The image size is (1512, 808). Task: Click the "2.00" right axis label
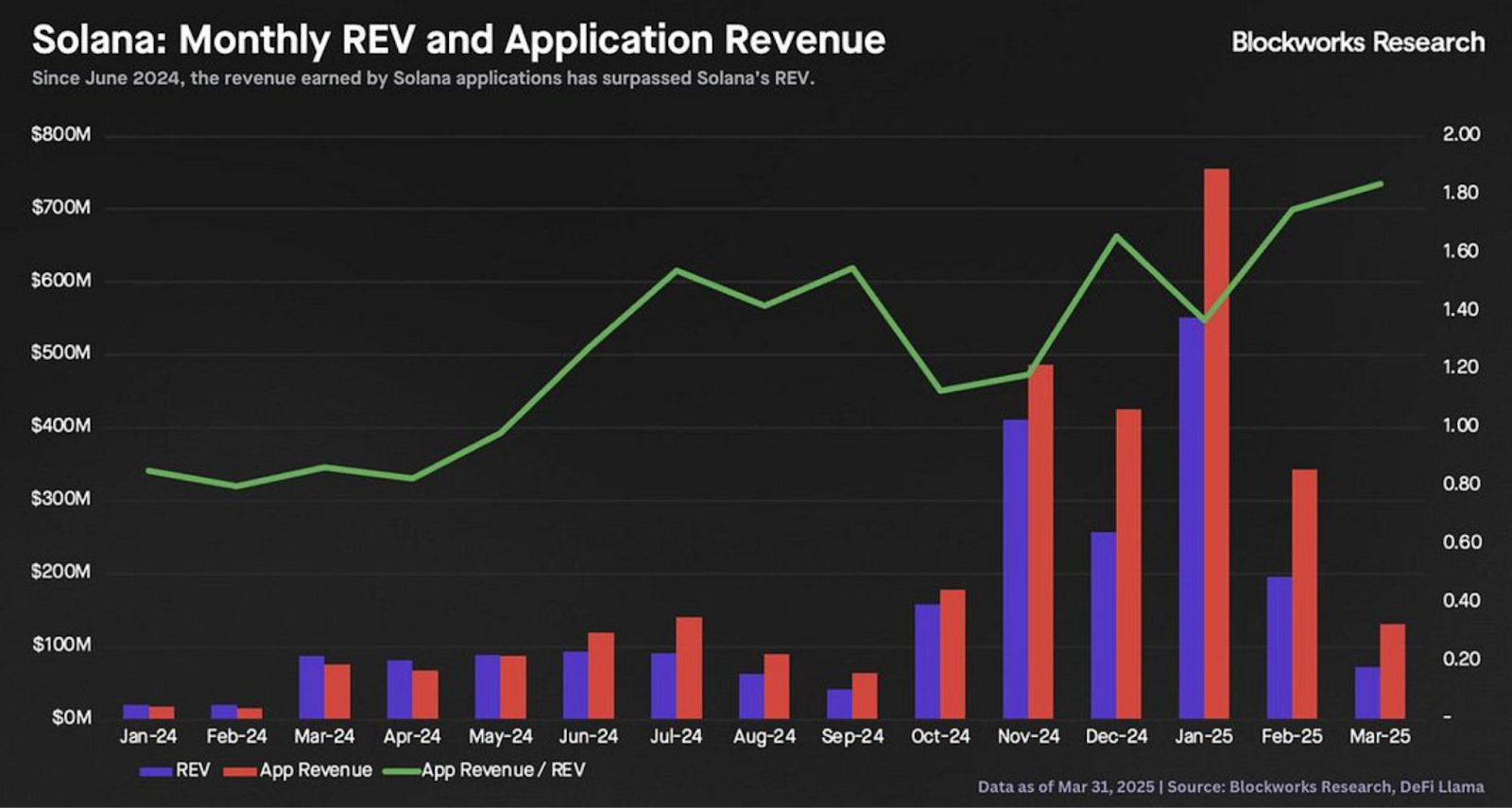[1461, 134]
